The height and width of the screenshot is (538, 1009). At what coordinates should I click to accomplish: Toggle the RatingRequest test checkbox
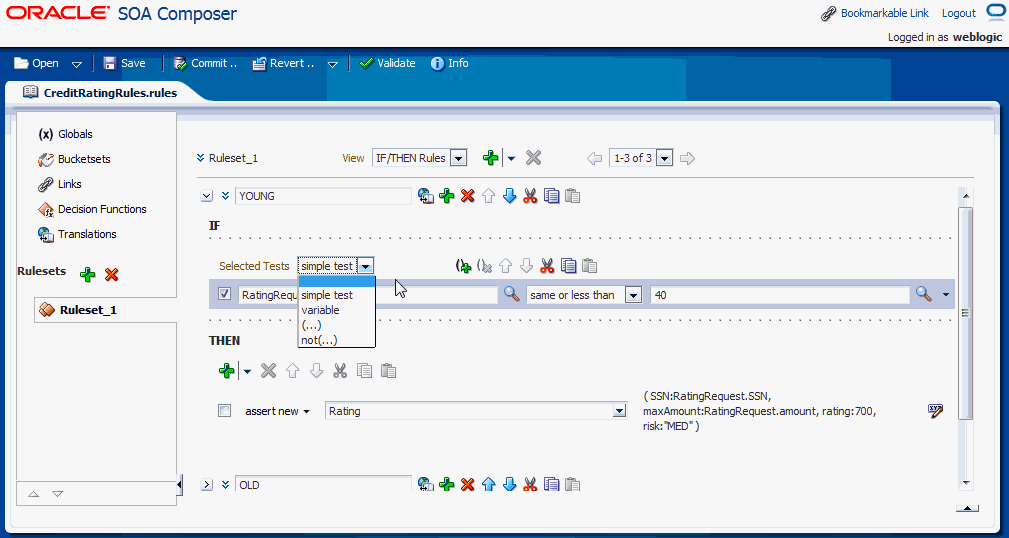(x=225, y=294)
